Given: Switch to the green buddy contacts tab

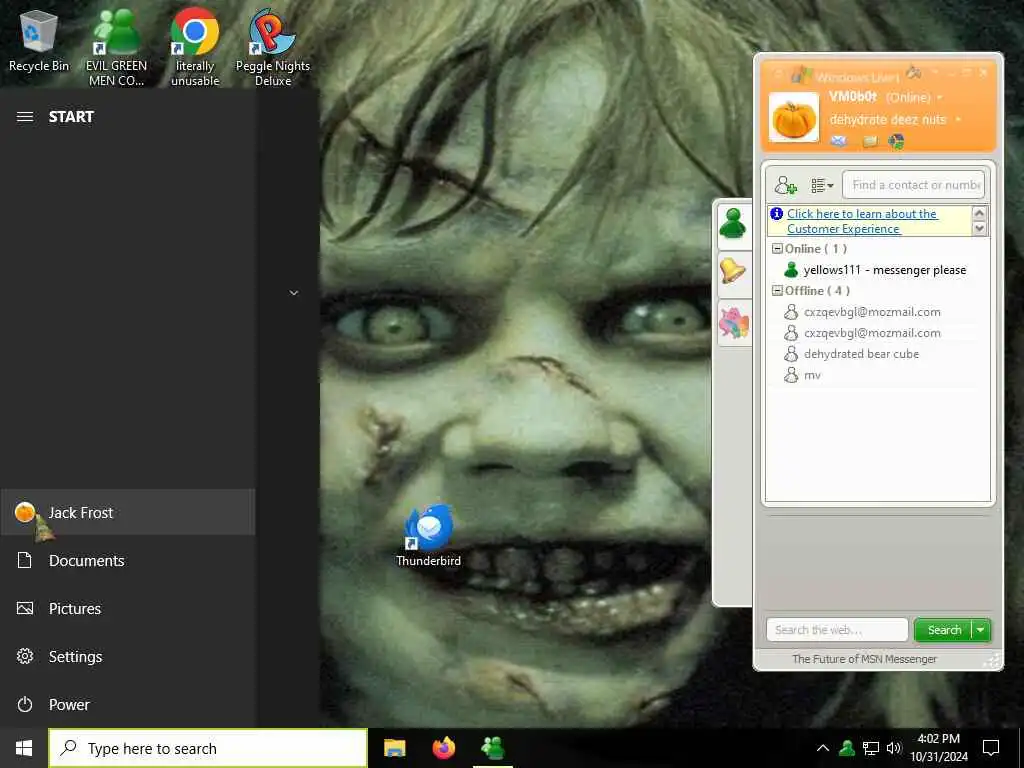Looking at the screenshot, I should click(x=733, y=225).
